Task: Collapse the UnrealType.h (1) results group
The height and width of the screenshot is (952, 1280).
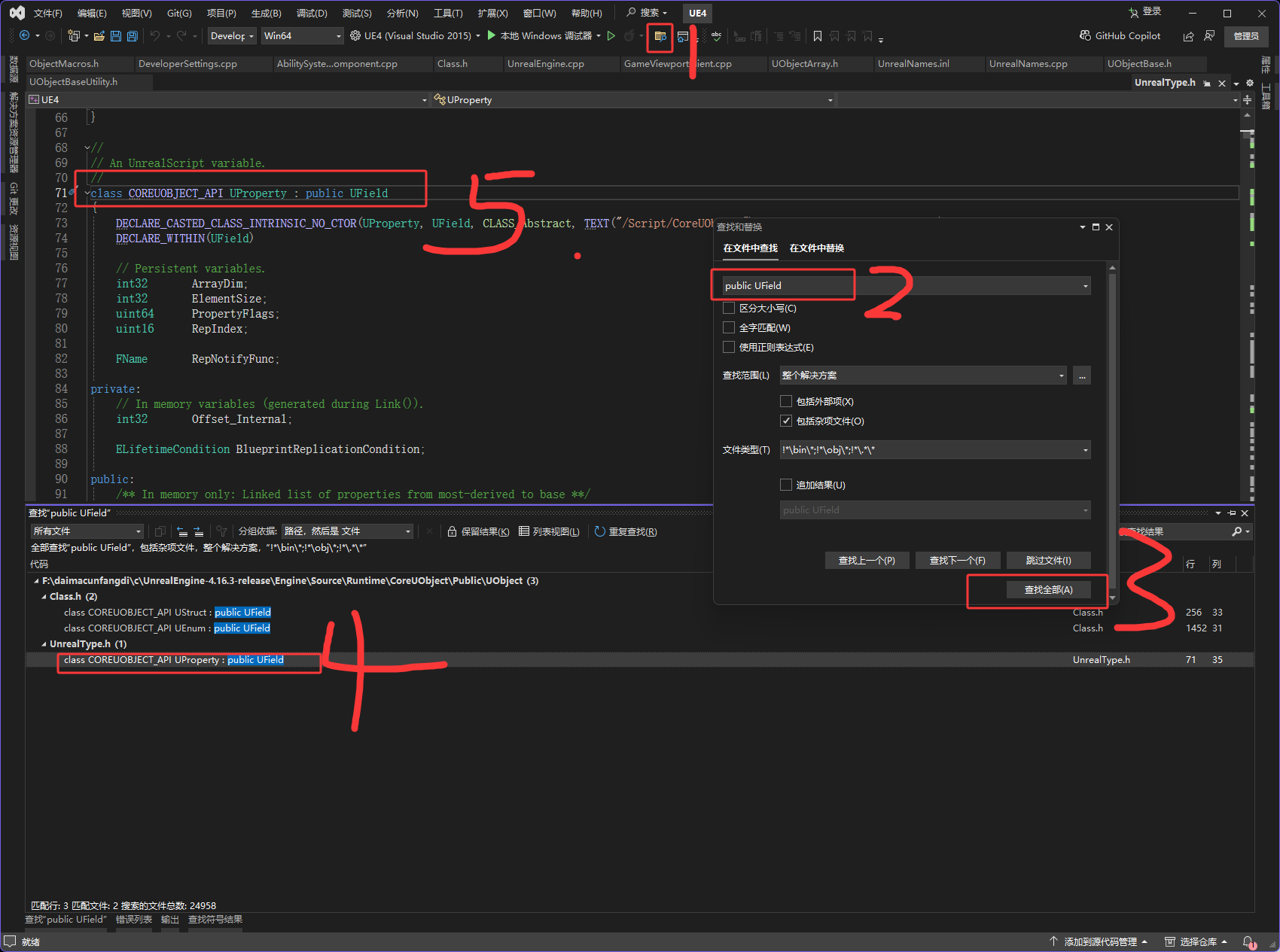Action: [x=44, y=643]
